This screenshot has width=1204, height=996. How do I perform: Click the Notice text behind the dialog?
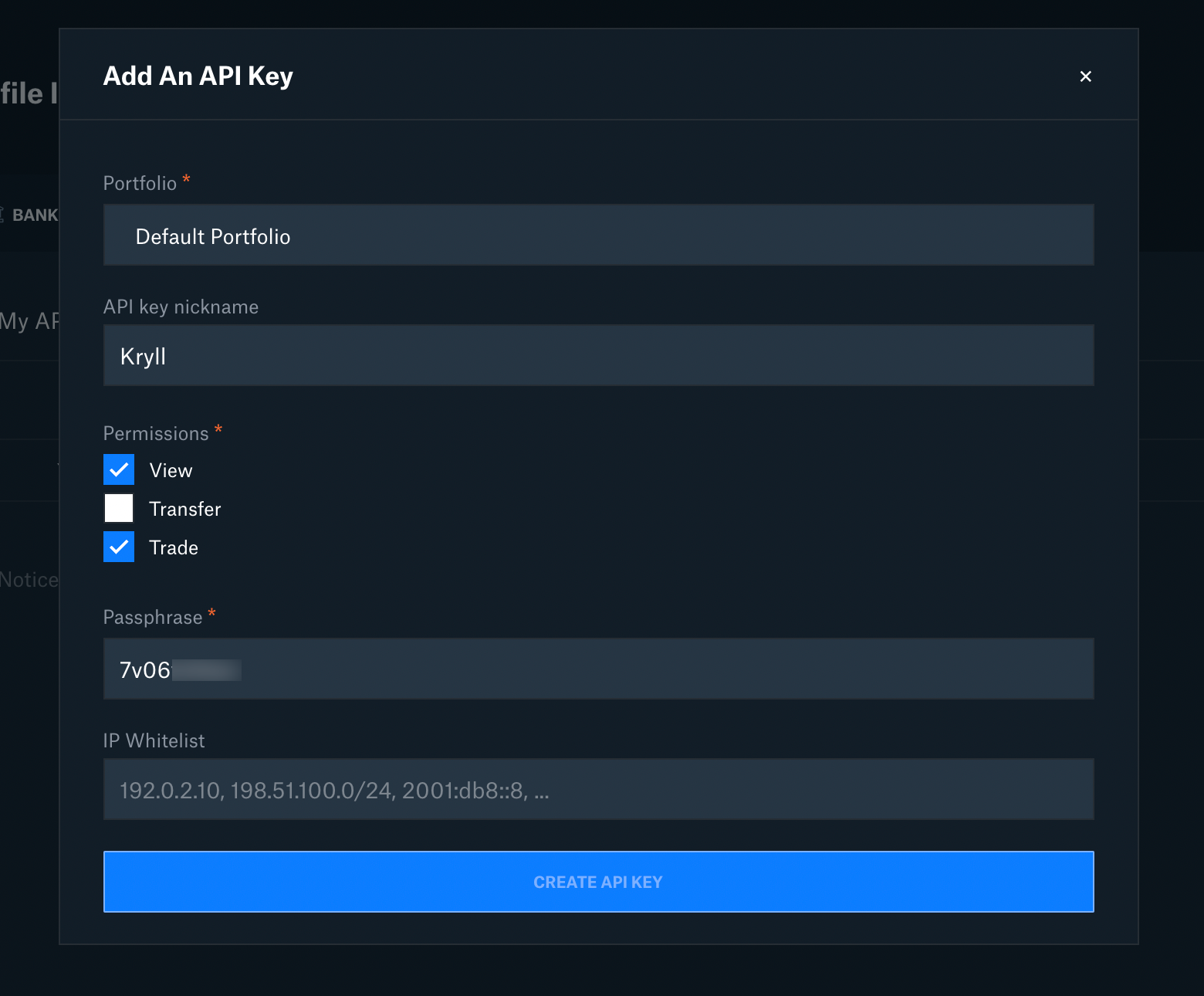[x=29, y=580]
